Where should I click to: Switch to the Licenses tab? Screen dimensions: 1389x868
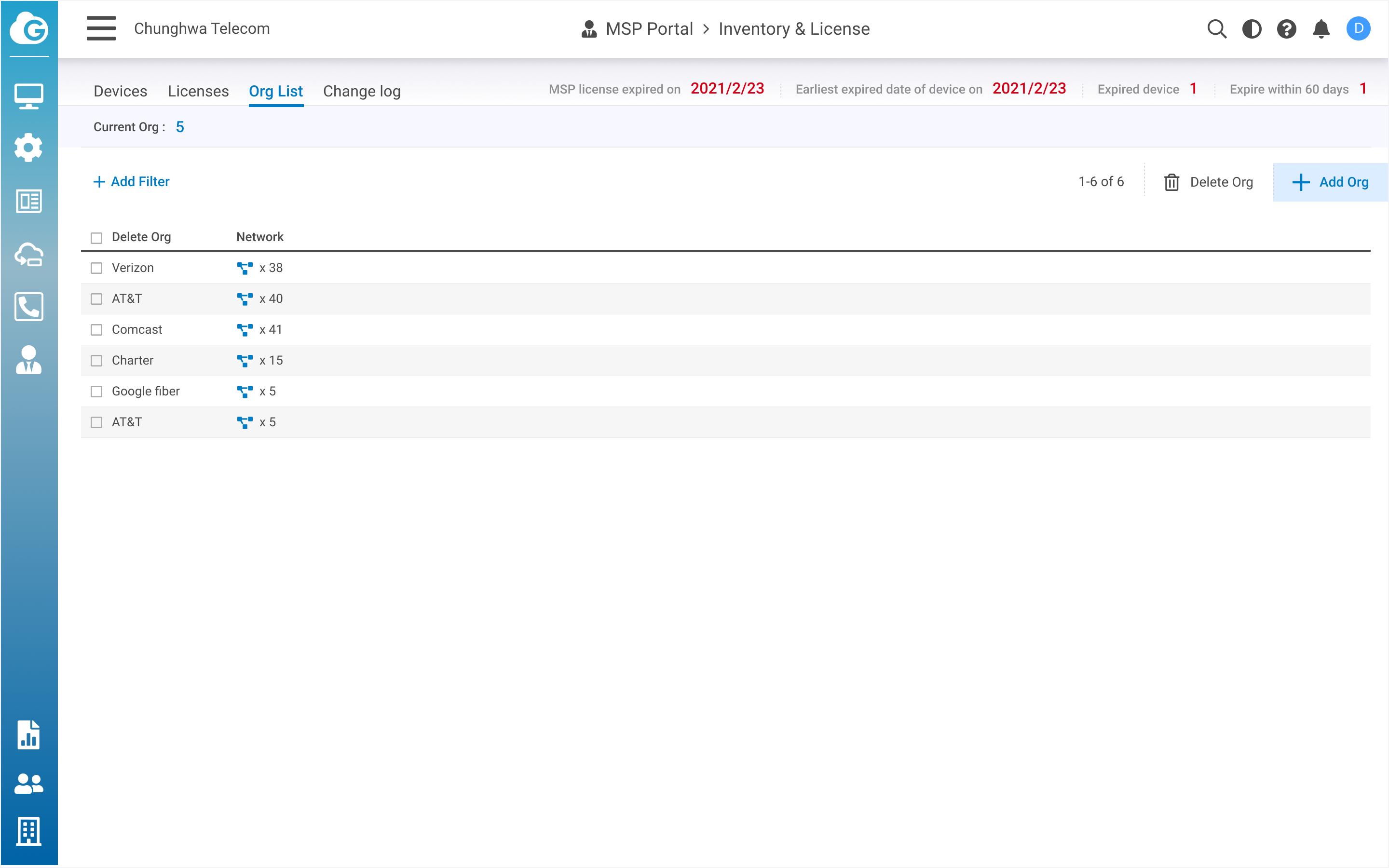(198, 91)
